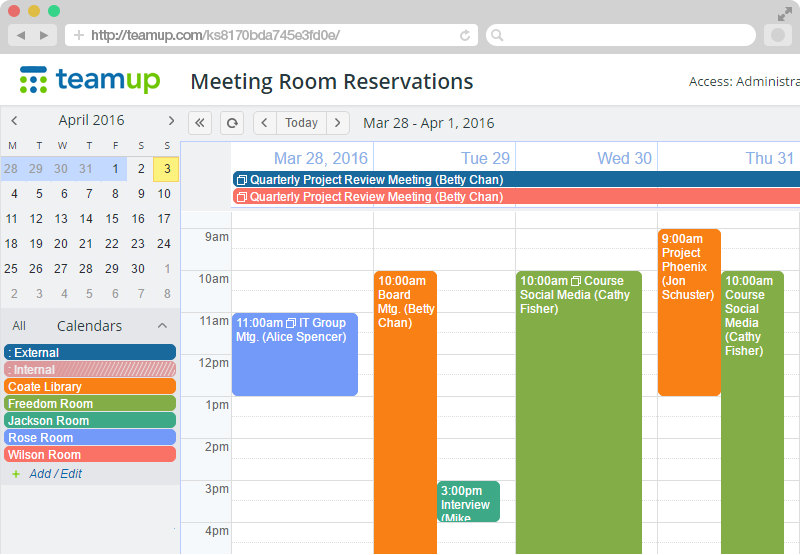
Task: Click the Thu 31 day header
Action: (769, 158)
